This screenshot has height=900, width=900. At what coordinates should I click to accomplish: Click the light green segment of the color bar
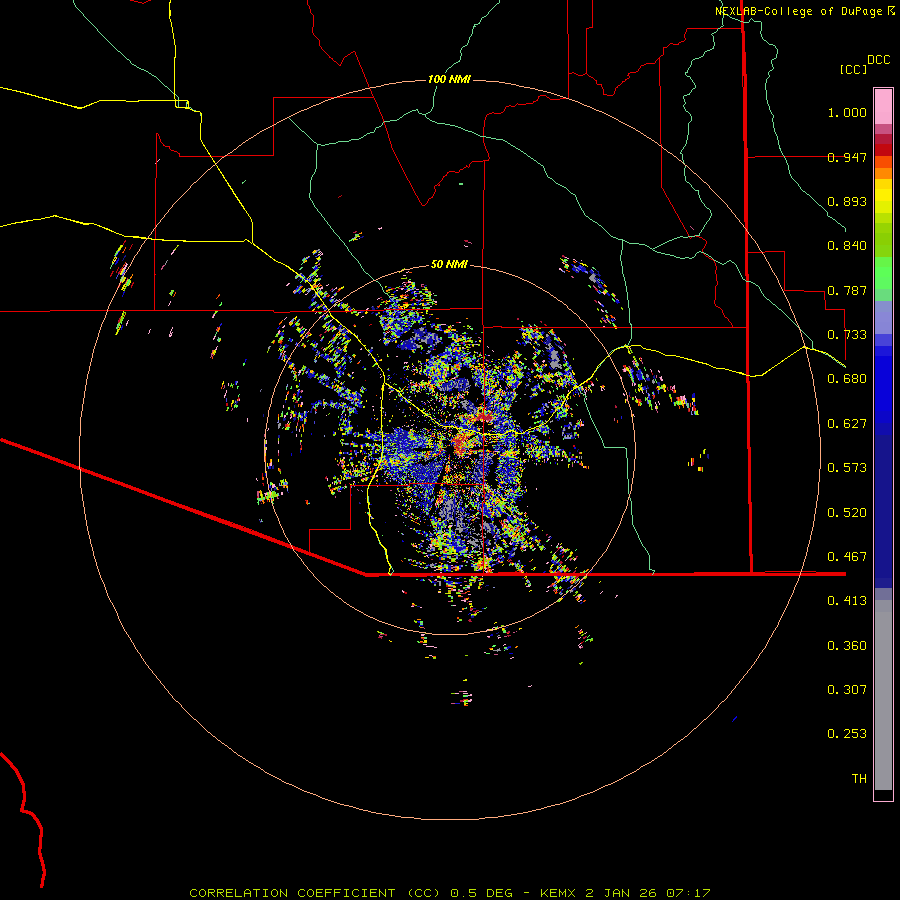point(883,273)
